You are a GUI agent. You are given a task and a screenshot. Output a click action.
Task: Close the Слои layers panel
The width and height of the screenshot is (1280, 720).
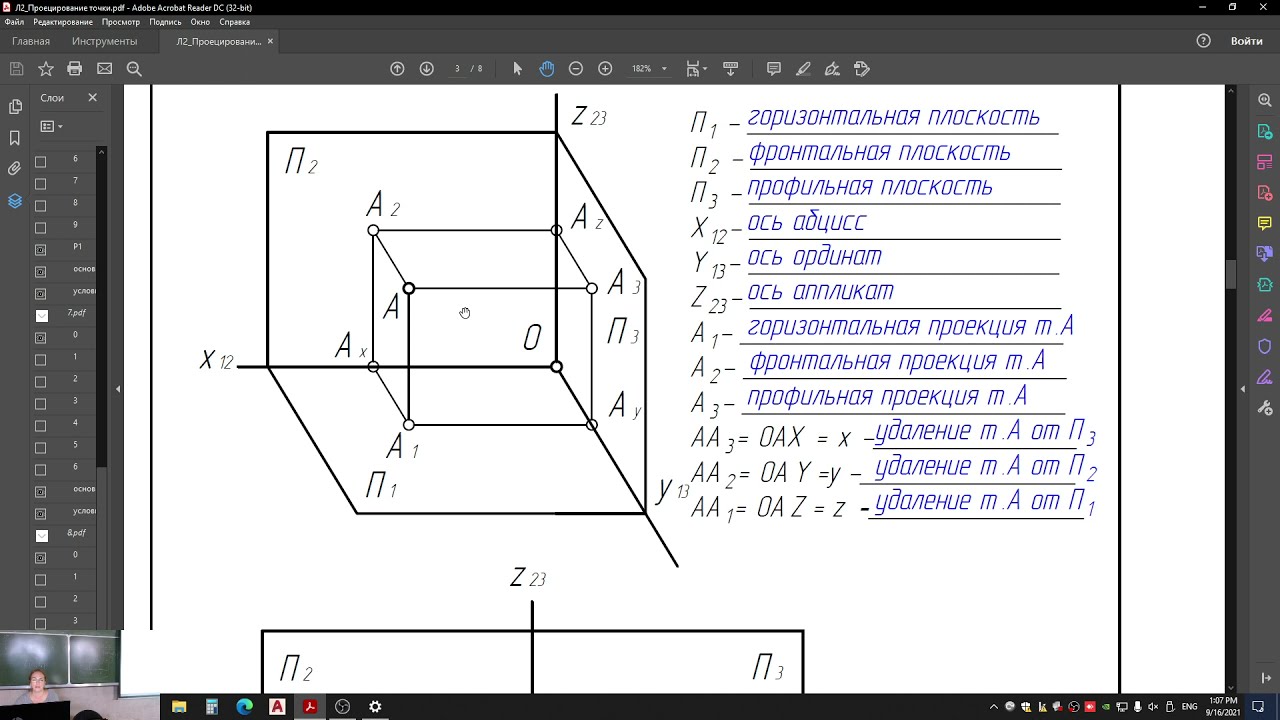(92, 98)
